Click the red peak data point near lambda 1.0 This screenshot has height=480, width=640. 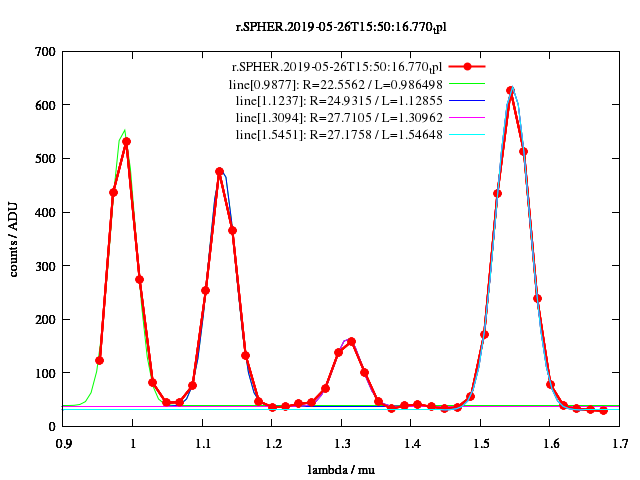pos(126,142)
